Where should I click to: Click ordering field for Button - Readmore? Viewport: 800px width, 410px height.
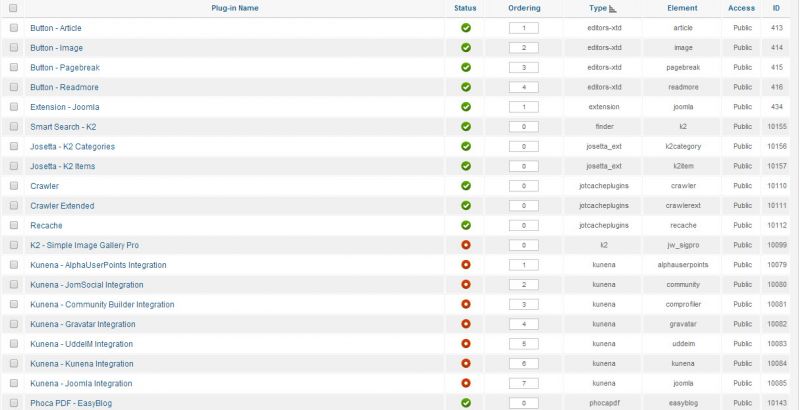(524, 87)
